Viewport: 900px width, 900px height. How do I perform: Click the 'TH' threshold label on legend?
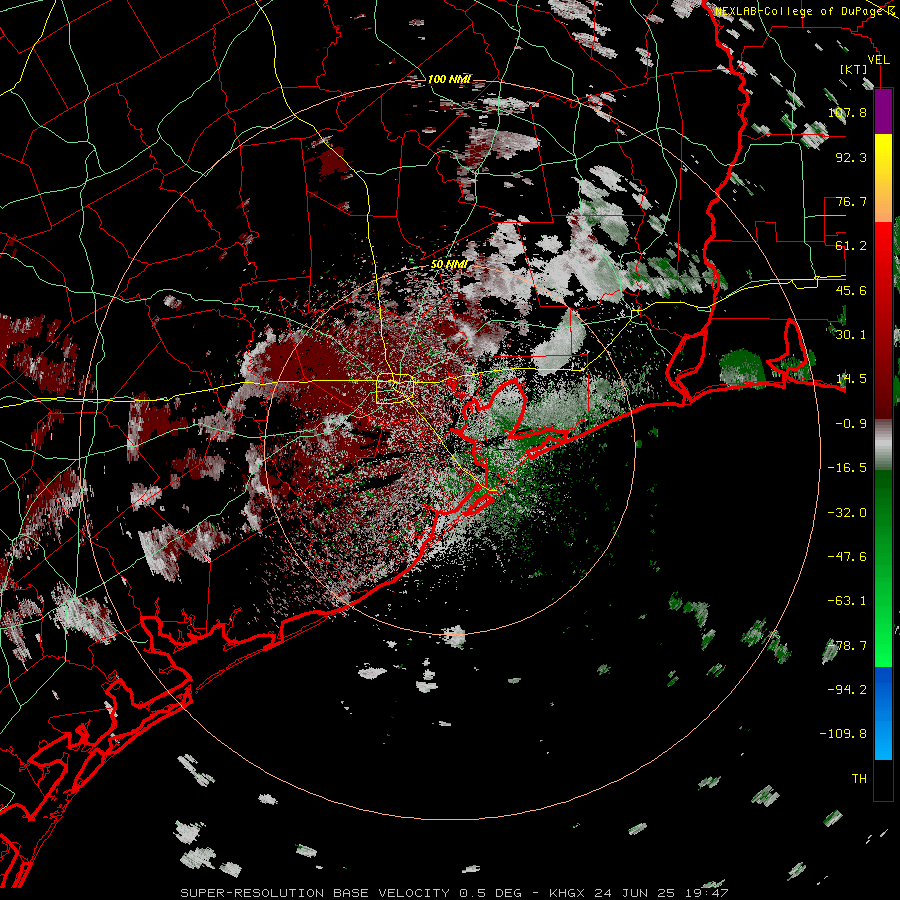859,779
